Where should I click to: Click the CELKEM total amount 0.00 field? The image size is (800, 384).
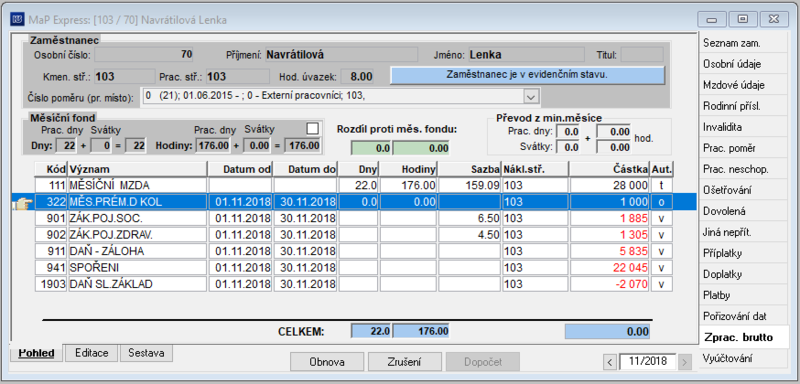[x=608, y=331]
